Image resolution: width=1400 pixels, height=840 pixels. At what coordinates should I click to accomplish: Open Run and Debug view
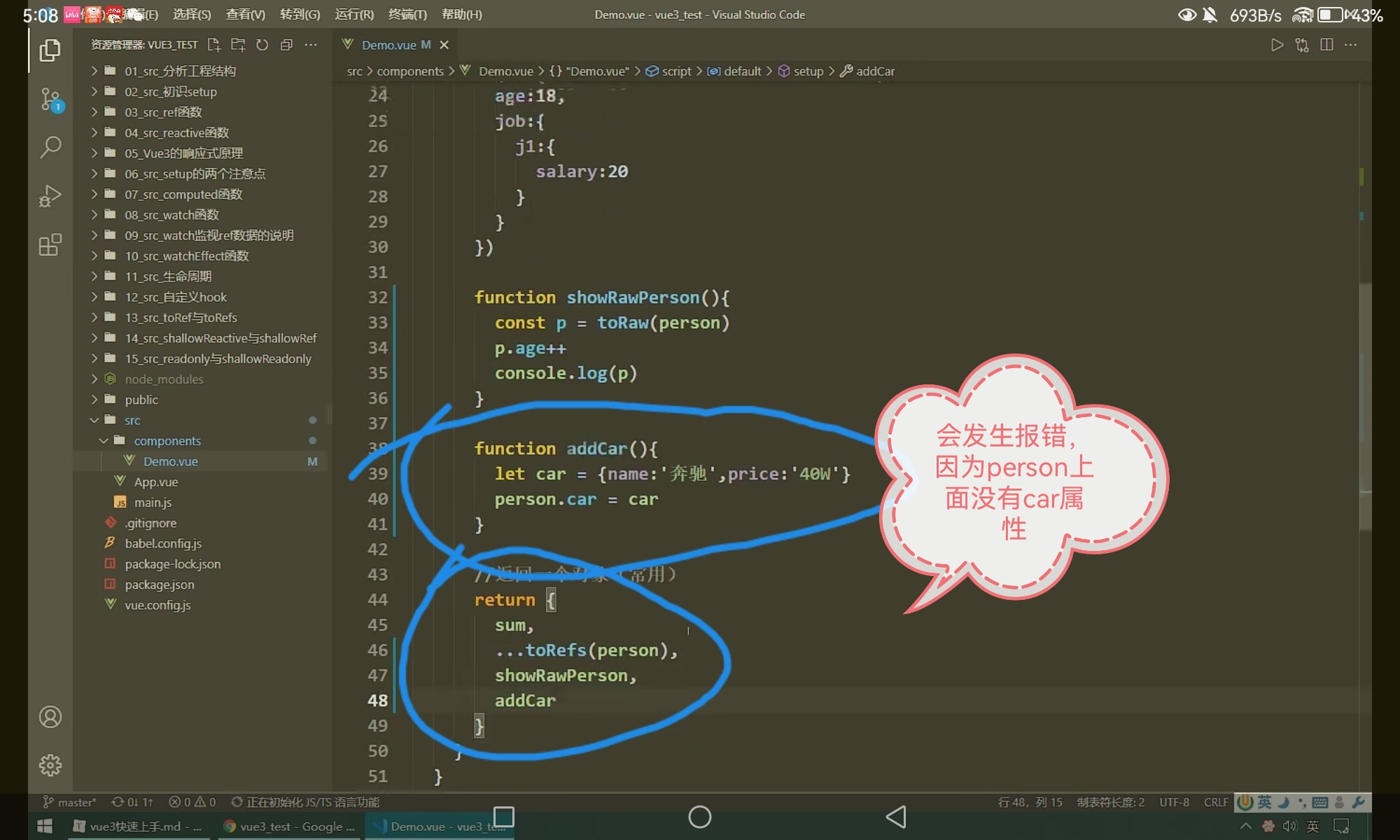click(50, 196)
